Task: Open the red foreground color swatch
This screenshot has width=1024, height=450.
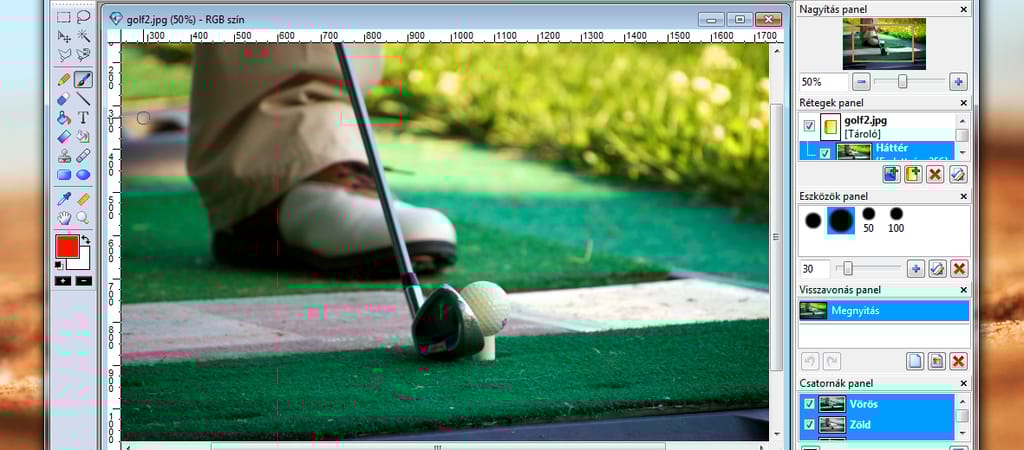Action: pos(67,247)
